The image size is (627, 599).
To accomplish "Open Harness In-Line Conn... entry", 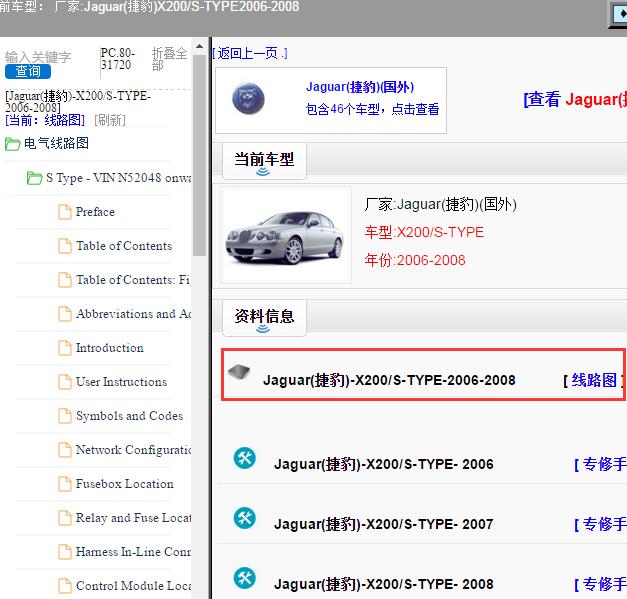I will click(133, 552).
